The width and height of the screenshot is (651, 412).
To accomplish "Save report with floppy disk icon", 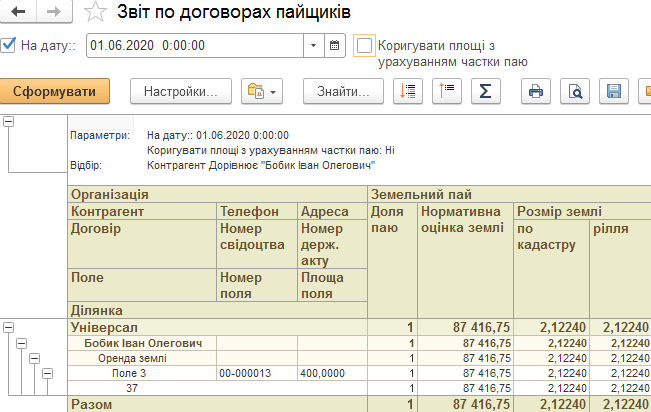I will pyautogui.click(x=614, y=91).
